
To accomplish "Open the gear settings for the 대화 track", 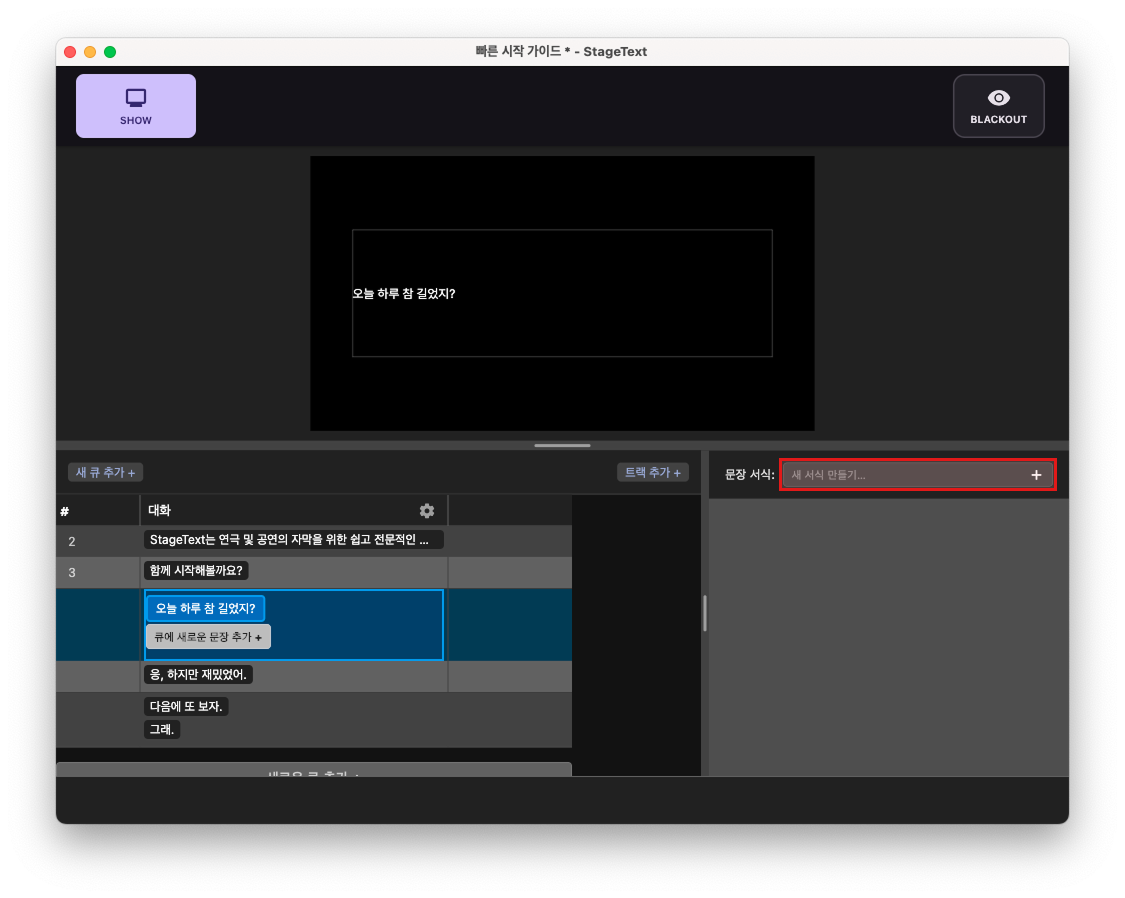I will (427, 510).
